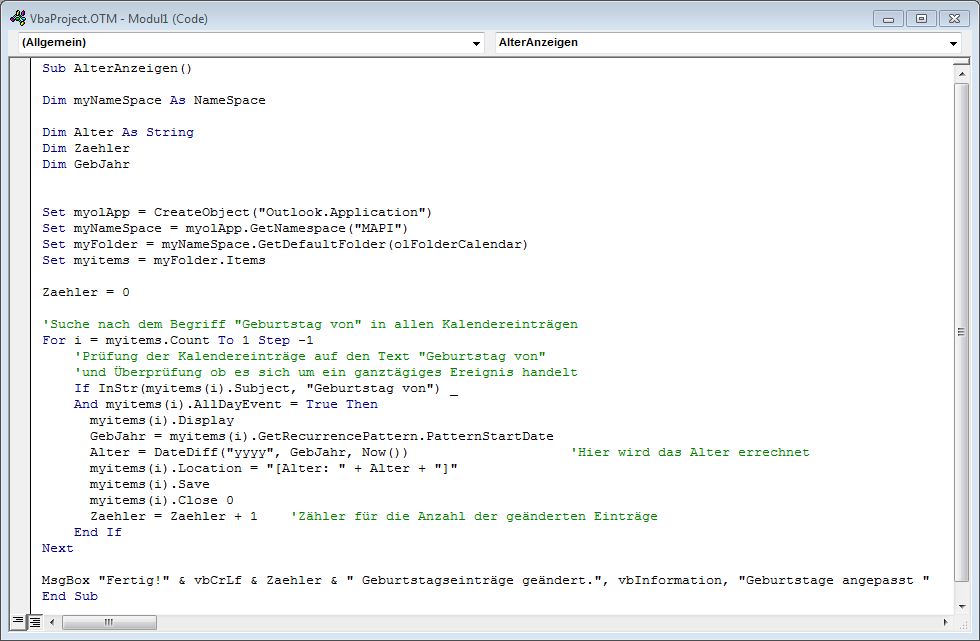Click the "Zaehler = 0" line
Image resolution: width=980 pixels, height=641 pixels.
pos(86,292)
